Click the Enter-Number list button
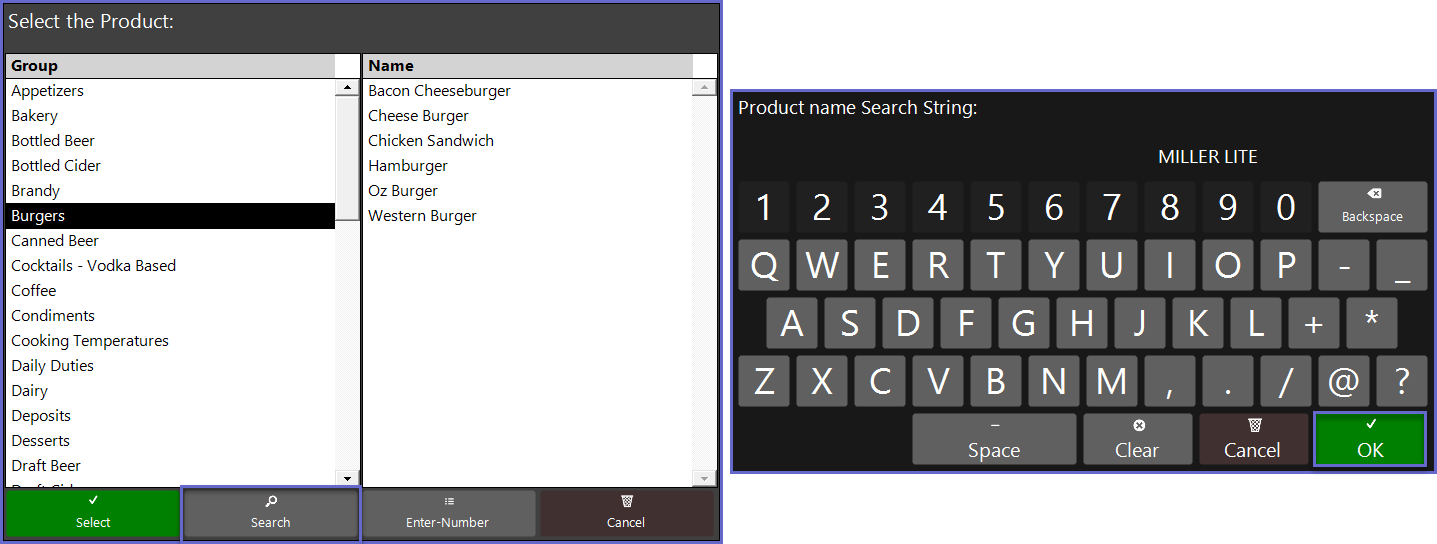The width and height of the screenshot is (1437, 544). coord(448,512)
